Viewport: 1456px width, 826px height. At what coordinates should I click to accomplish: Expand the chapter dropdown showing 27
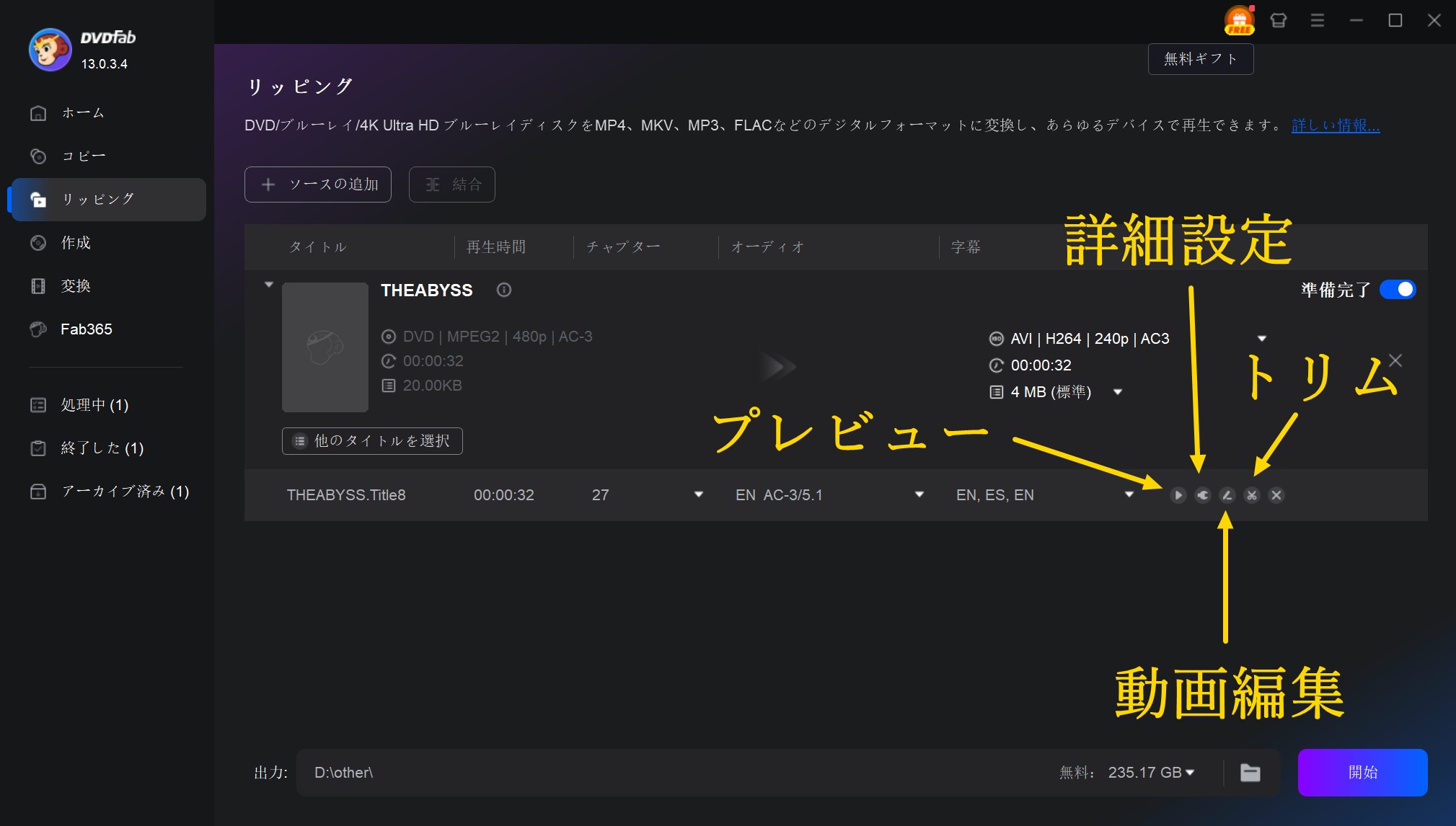click(698, 494)
